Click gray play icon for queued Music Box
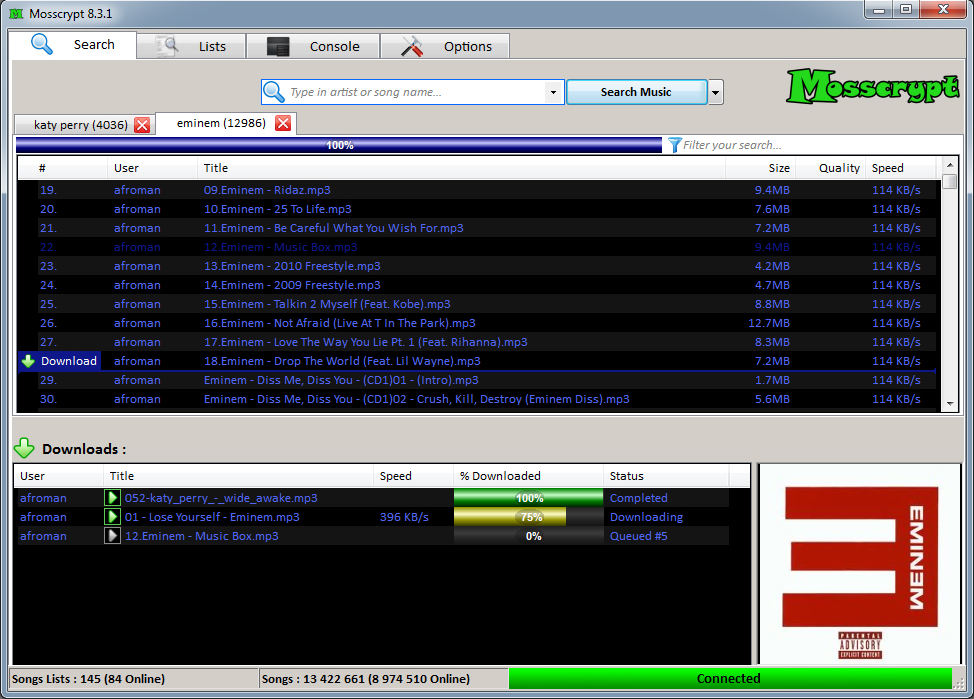The width and height of the screenshot is (974, 699). (112, 536)
